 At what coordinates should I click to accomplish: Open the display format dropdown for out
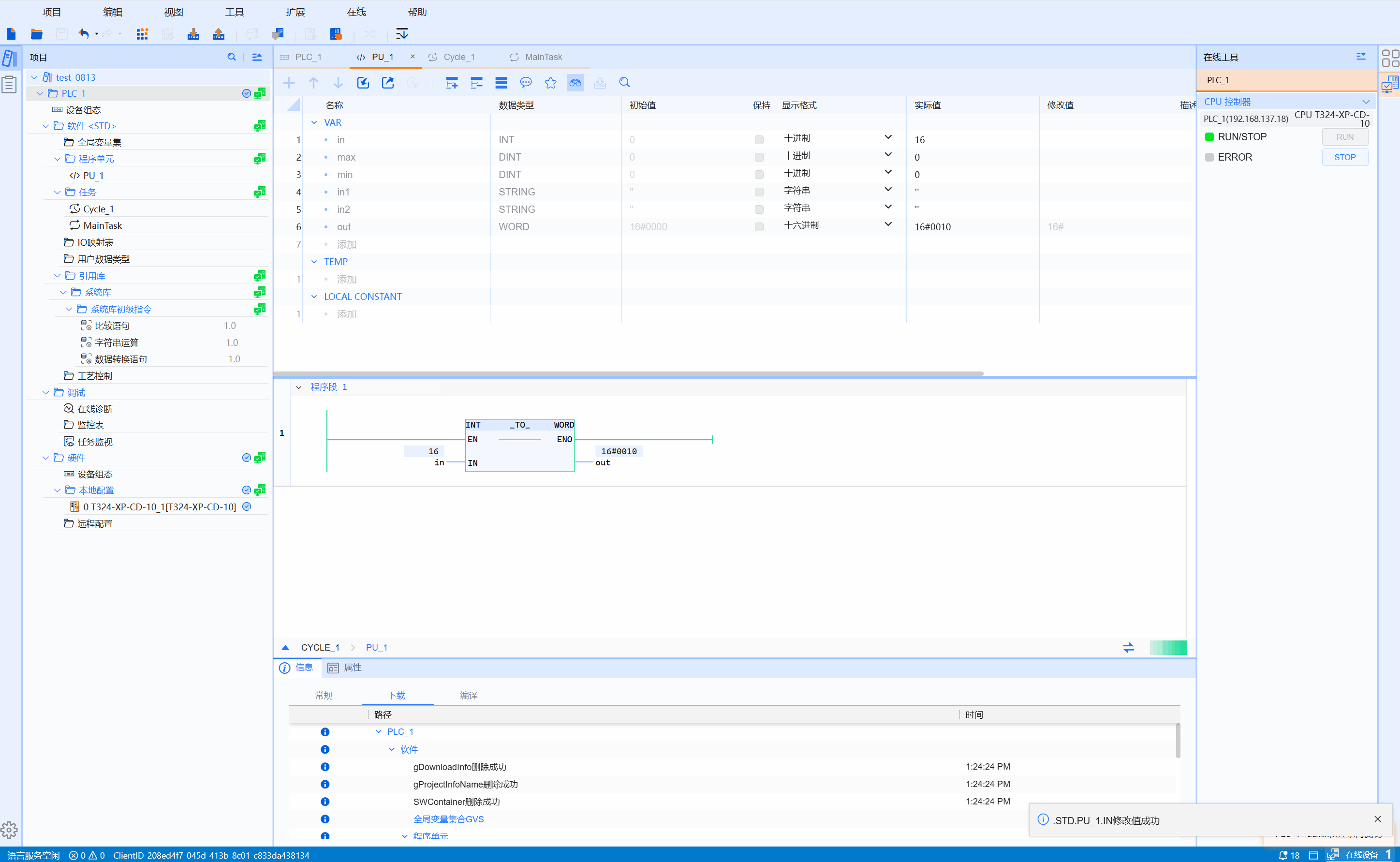click(x=887, y=224)
